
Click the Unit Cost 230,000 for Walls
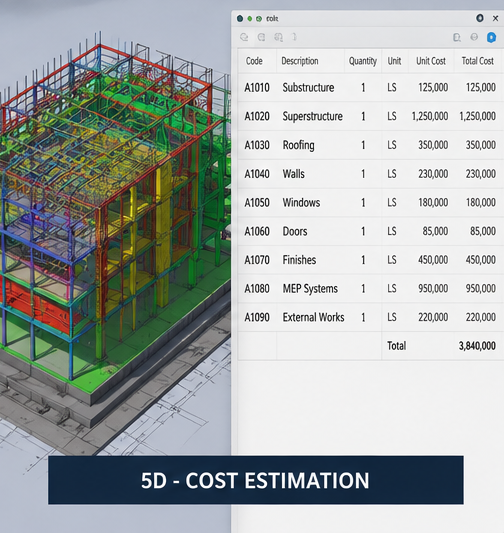click(x=433, y=174)
